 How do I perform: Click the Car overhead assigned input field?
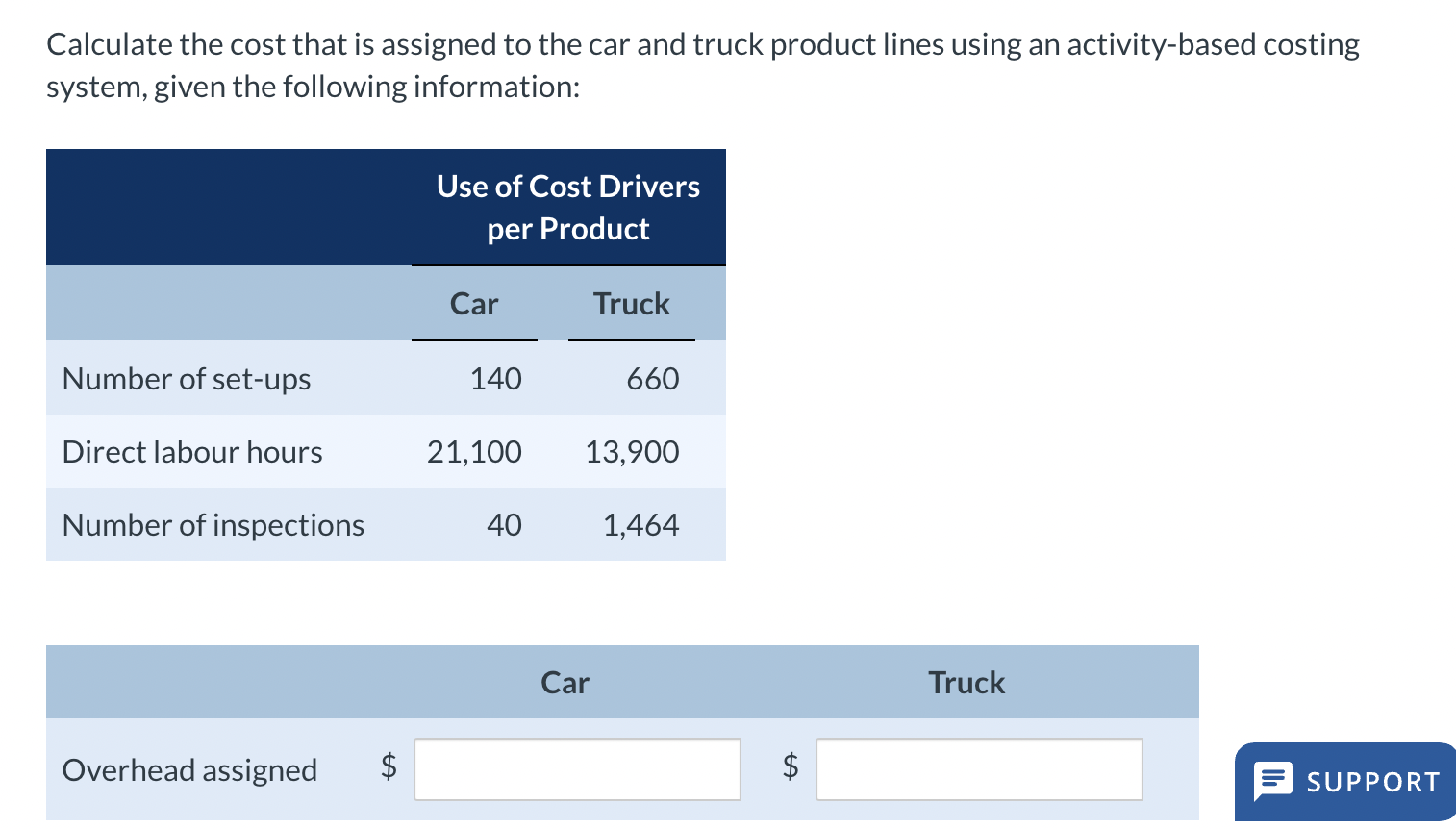pyautogui.click(x=577, y=768)
